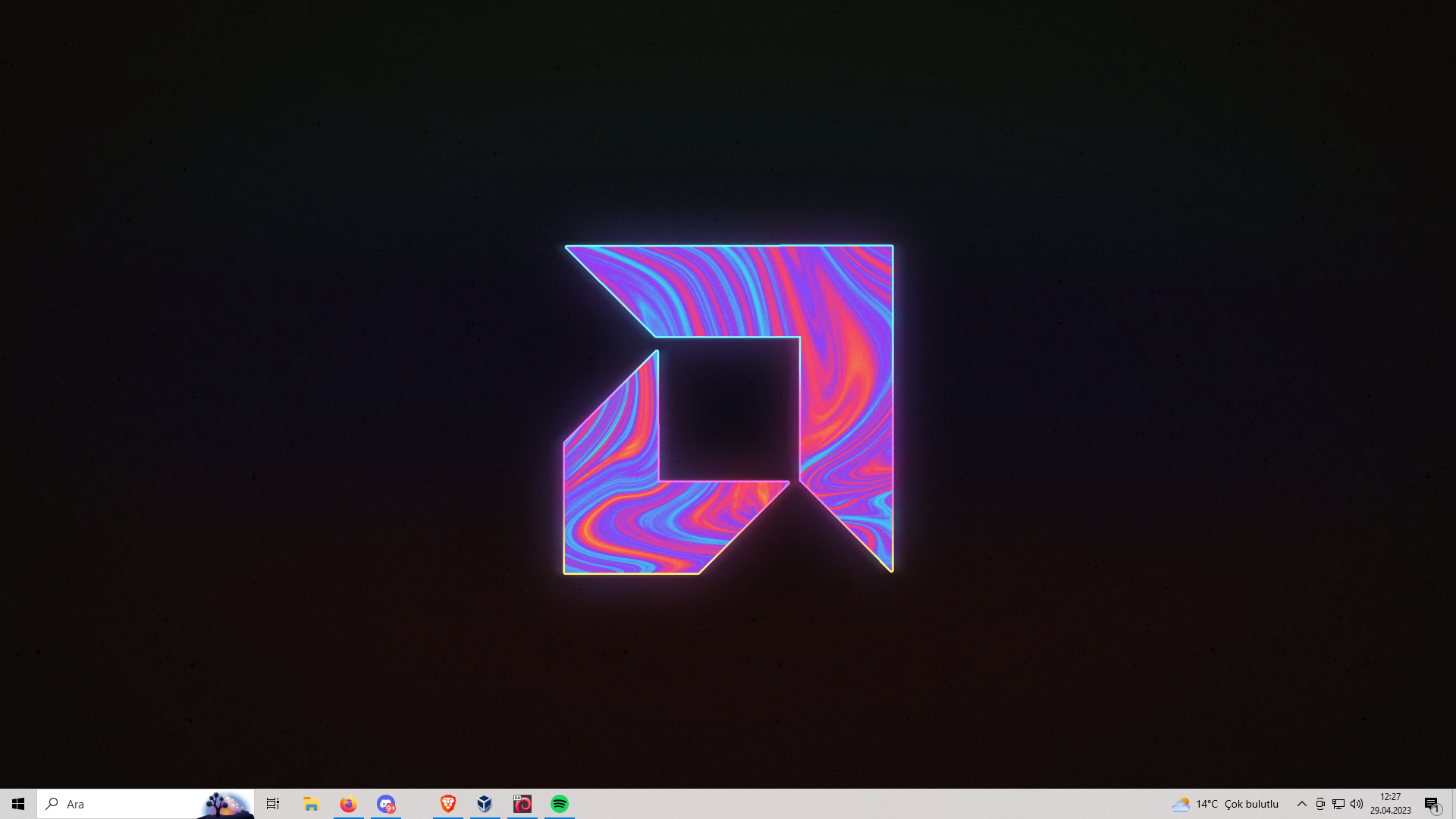
Task: Open the volume speaker control
Action: 1357,804
